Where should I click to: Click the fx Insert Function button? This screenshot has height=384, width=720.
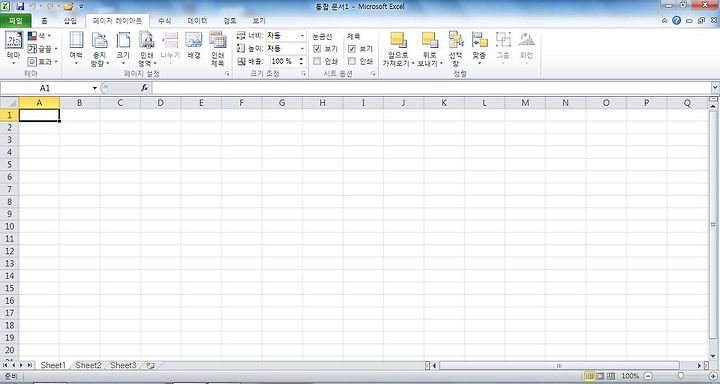144,88
